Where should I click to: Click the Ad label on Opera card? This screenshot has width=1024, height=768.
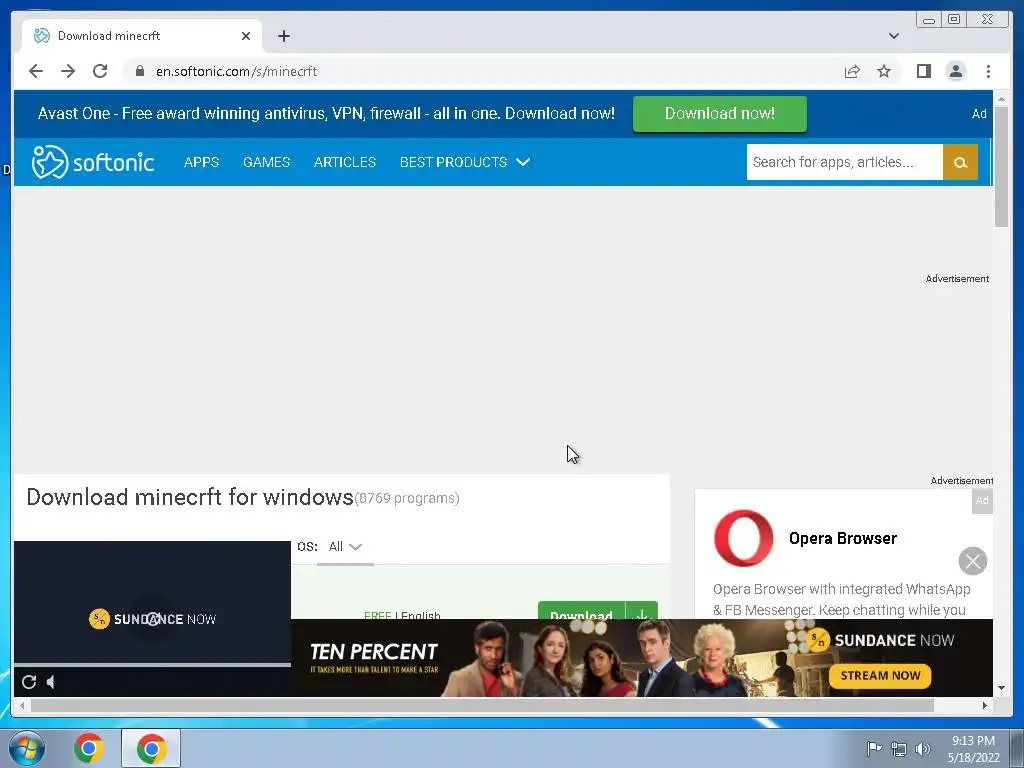pyautogui.click(x=982, y=501)
